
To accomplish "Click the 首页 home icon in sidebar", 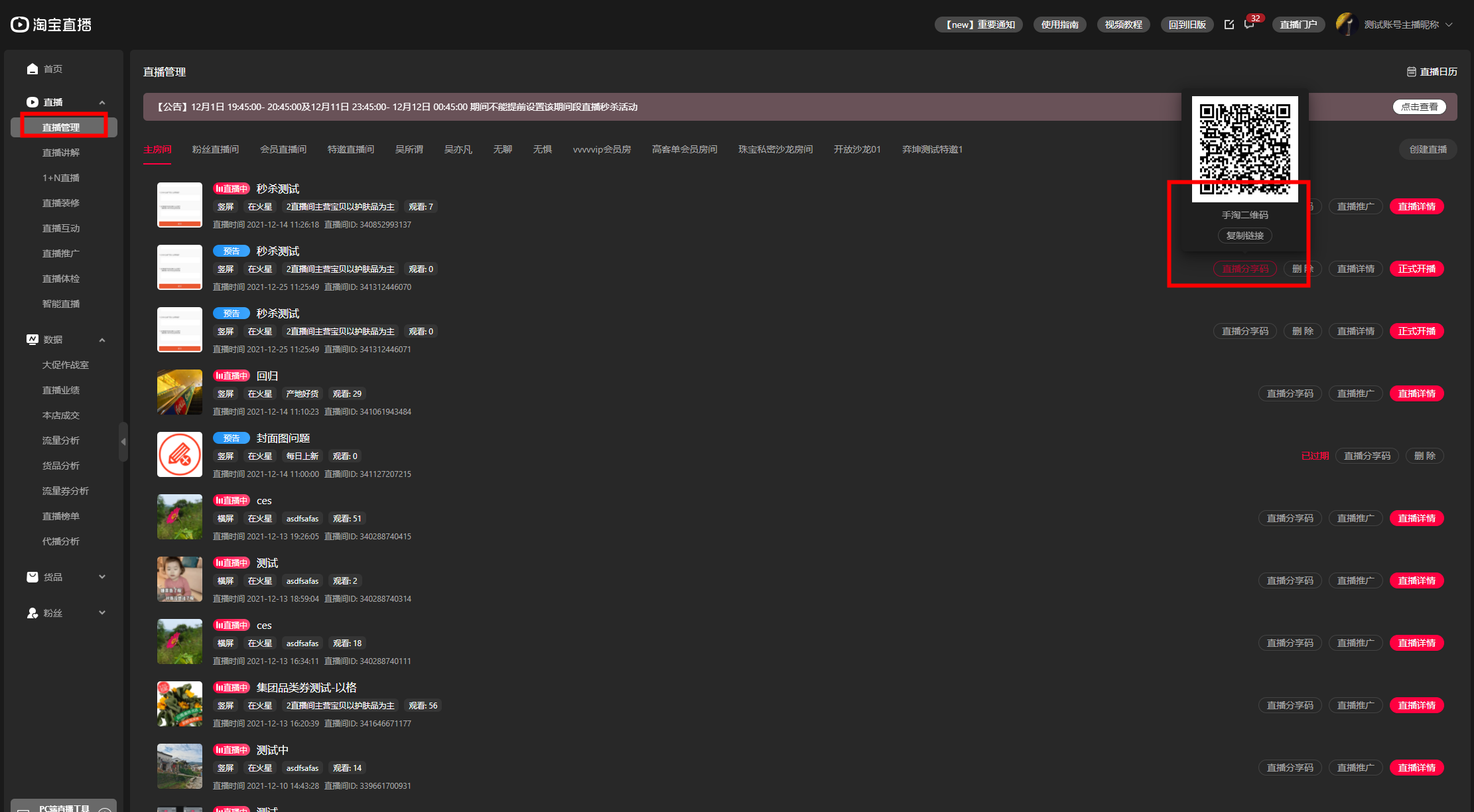I will click(33, 69).
